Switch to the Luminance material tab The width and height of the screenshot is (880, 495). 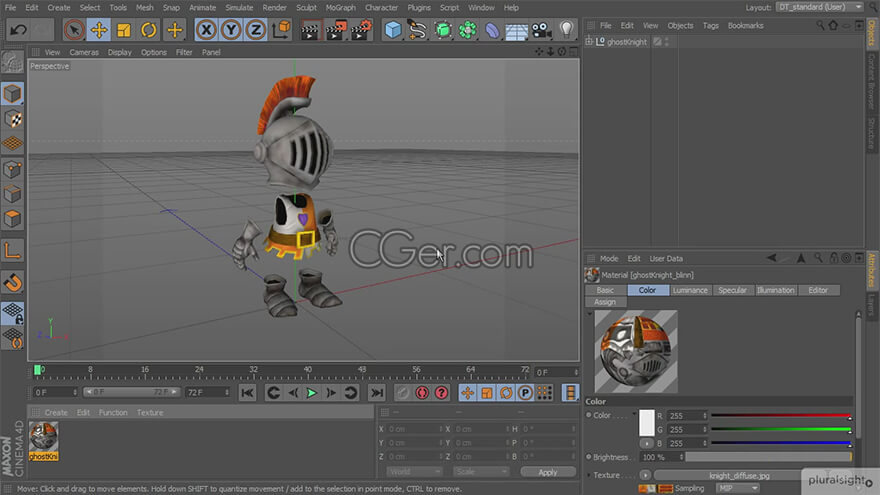(x=690, y=290)
